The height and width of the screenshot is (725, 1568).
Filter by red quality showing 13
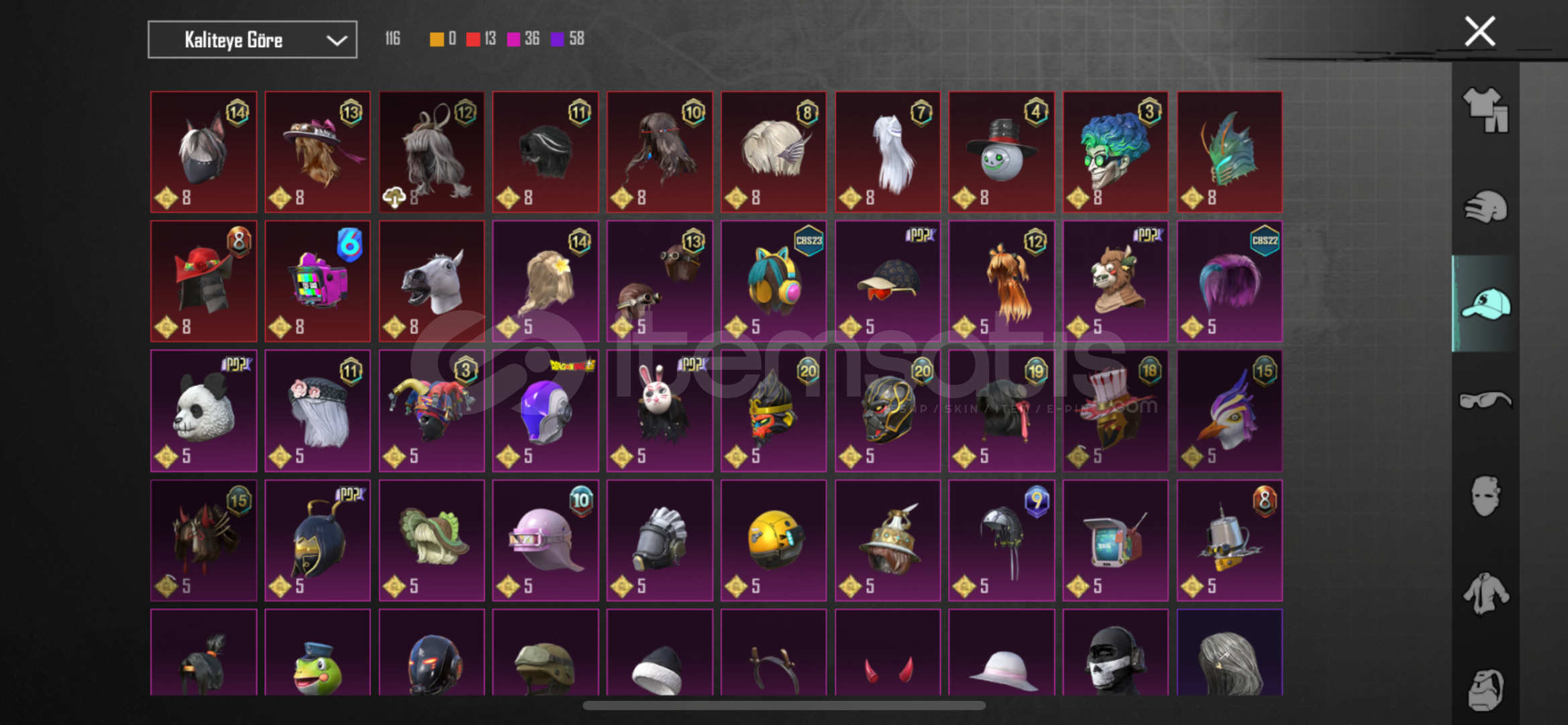481,39
